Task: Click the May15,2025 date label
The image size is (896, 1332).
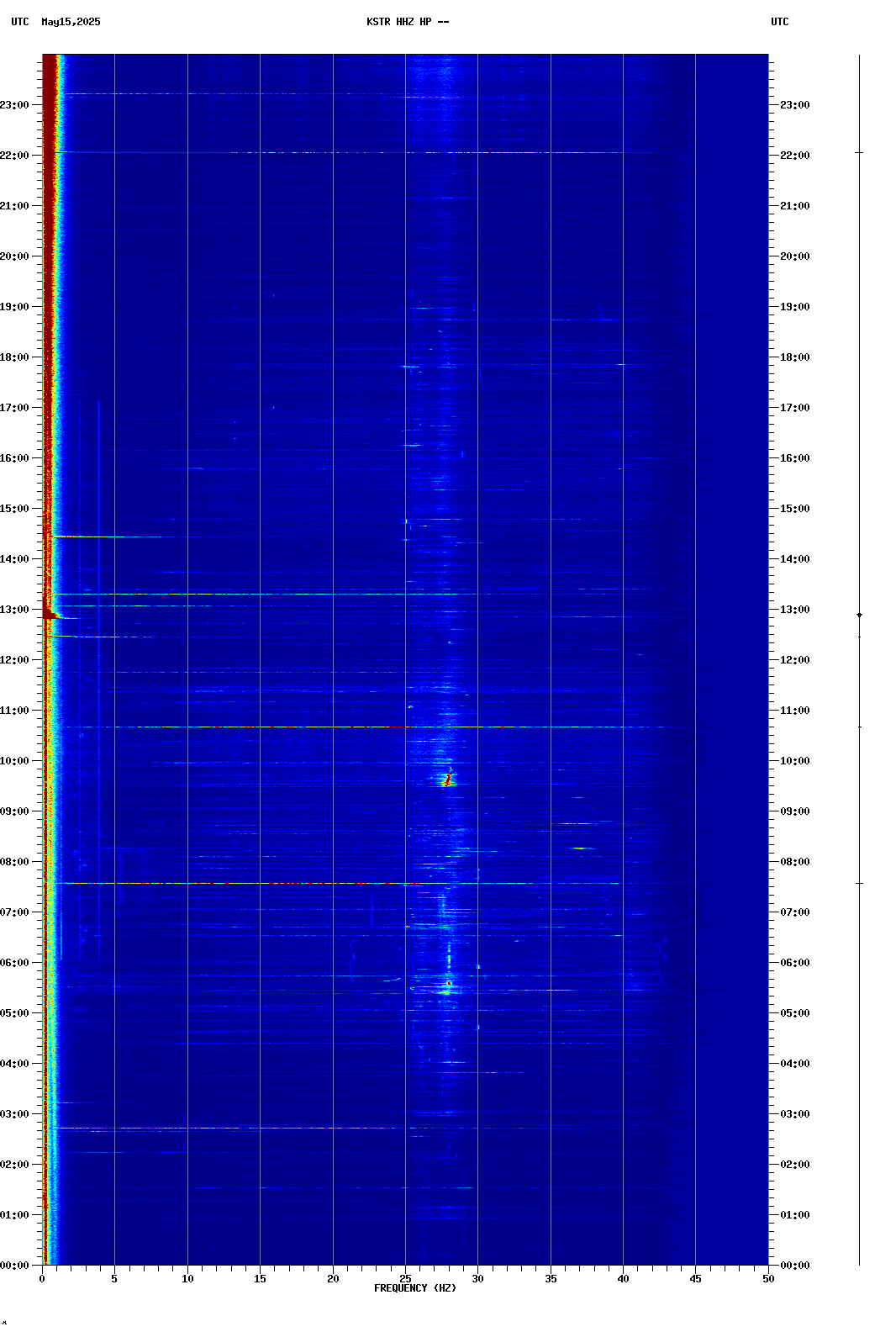Action: pos(71,22)
